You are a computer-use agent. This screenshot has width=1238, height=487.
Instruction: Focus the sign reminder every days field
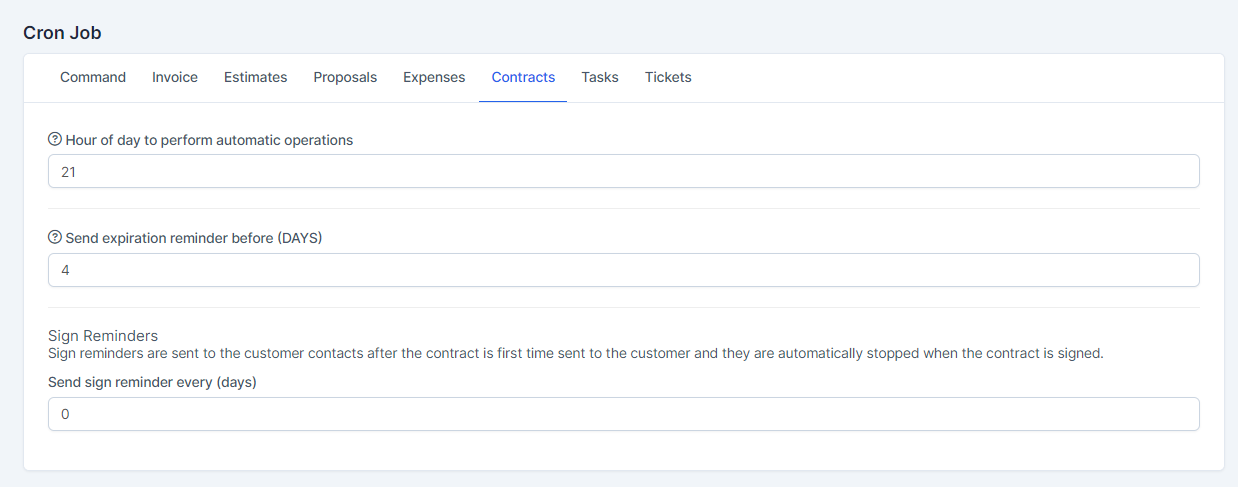coord(623,414)
